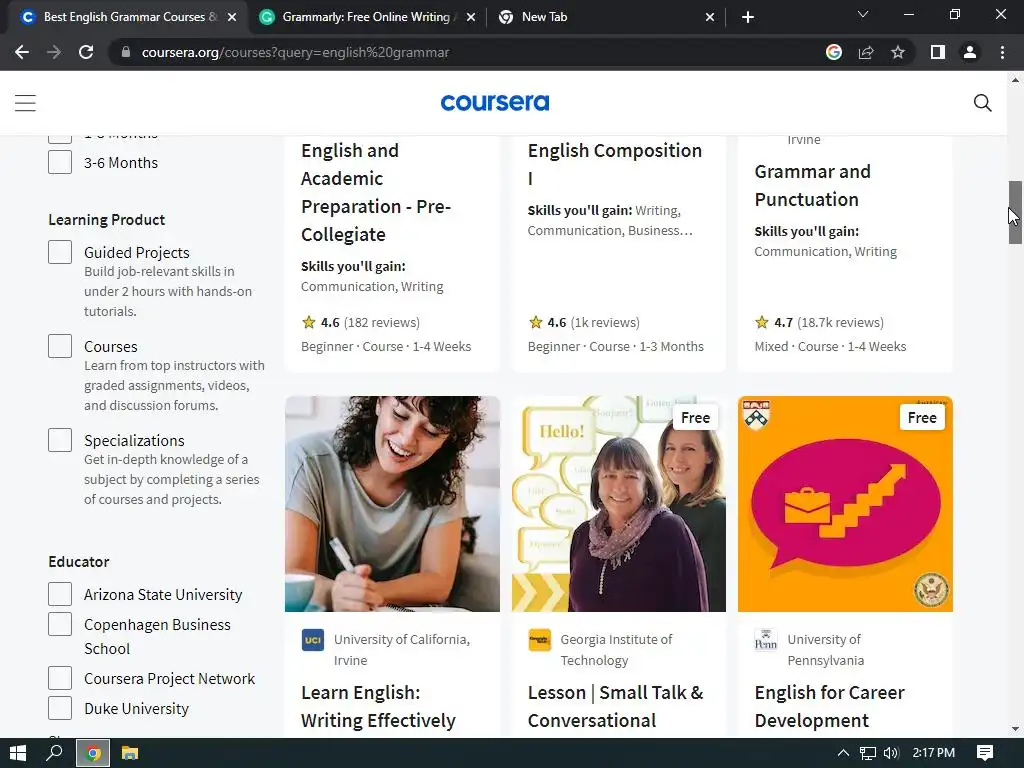Open a new tab with the plus icon
This screenshot has height=768, width=1024.
[748, 17]
